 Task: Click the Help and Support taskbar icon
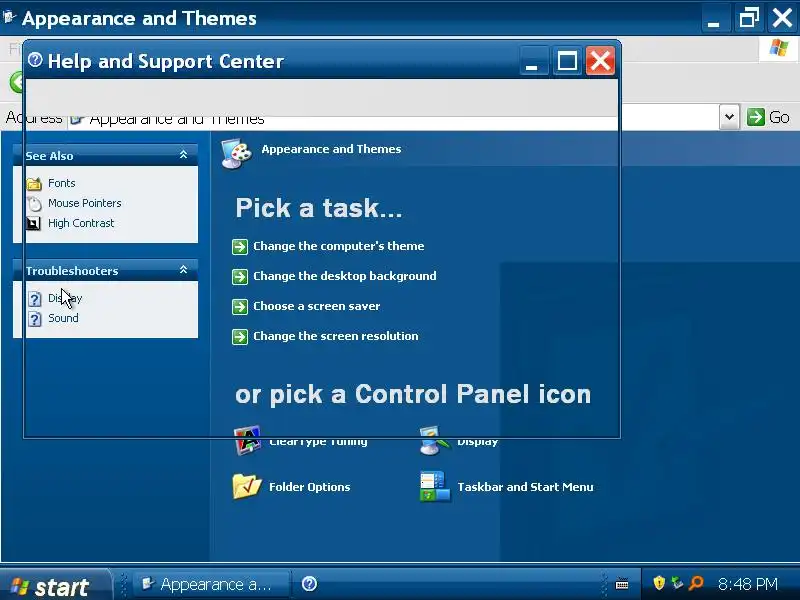[309, 584]
